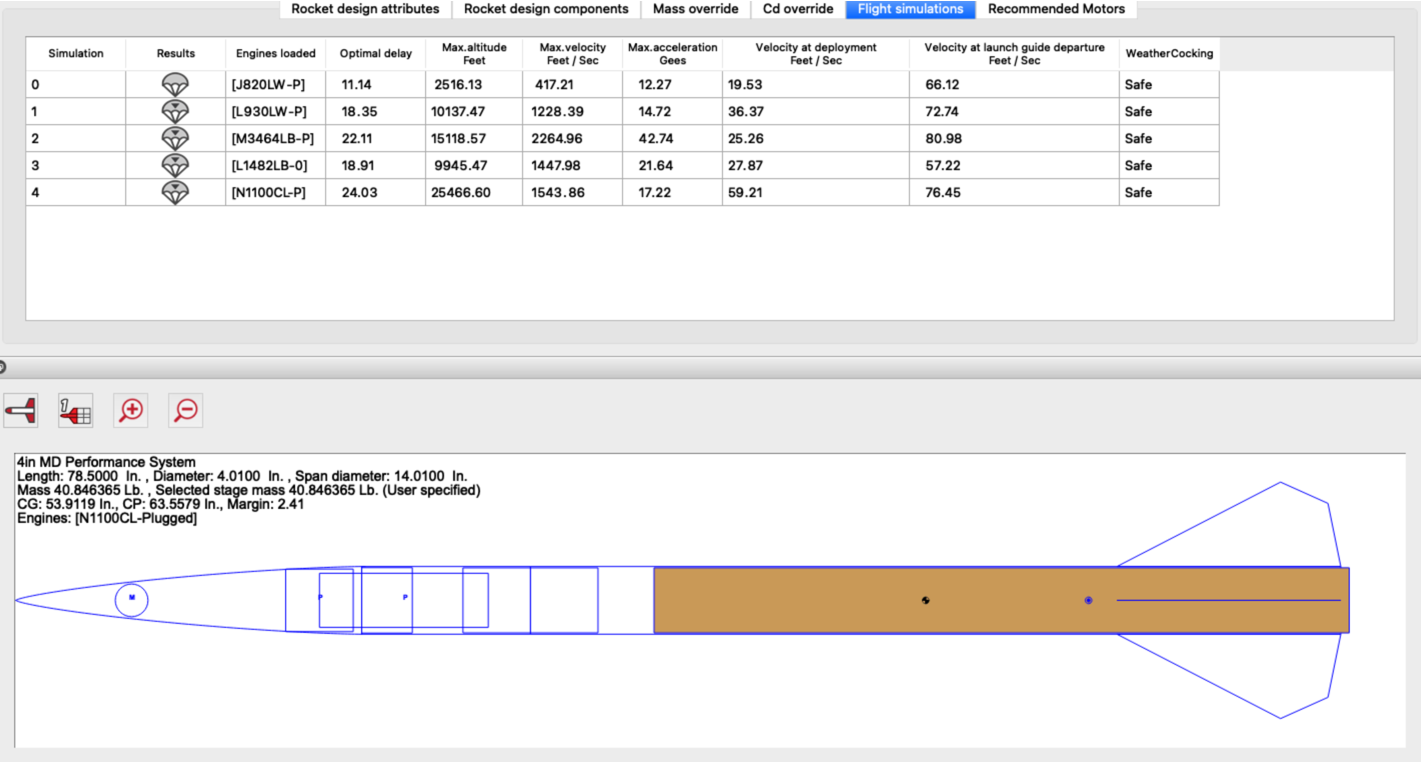Click the Max.velocity column header
This screenshot has height=762, width=1421.
click(x=573, y=54)
